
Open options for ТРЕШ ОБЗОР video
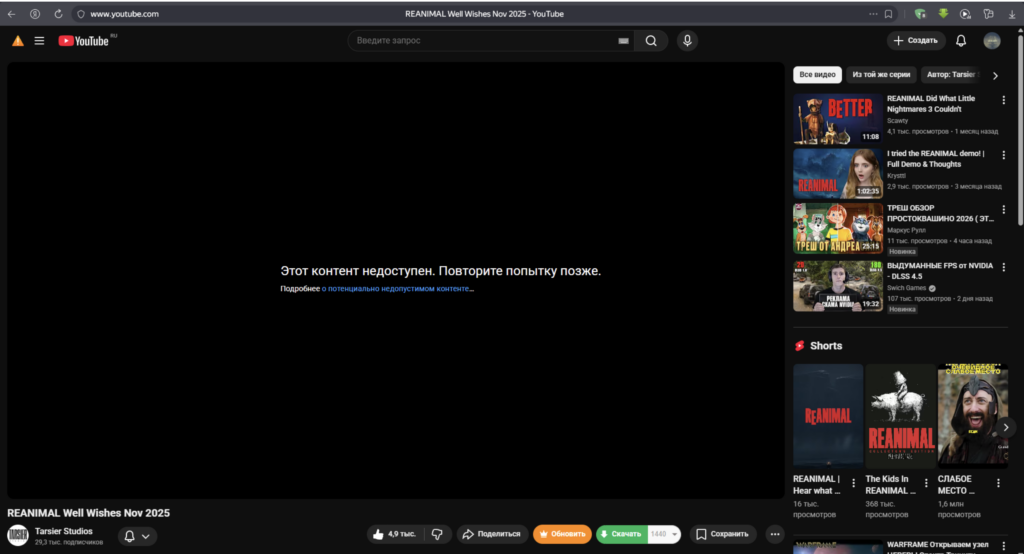click(x=1004, y=210)
